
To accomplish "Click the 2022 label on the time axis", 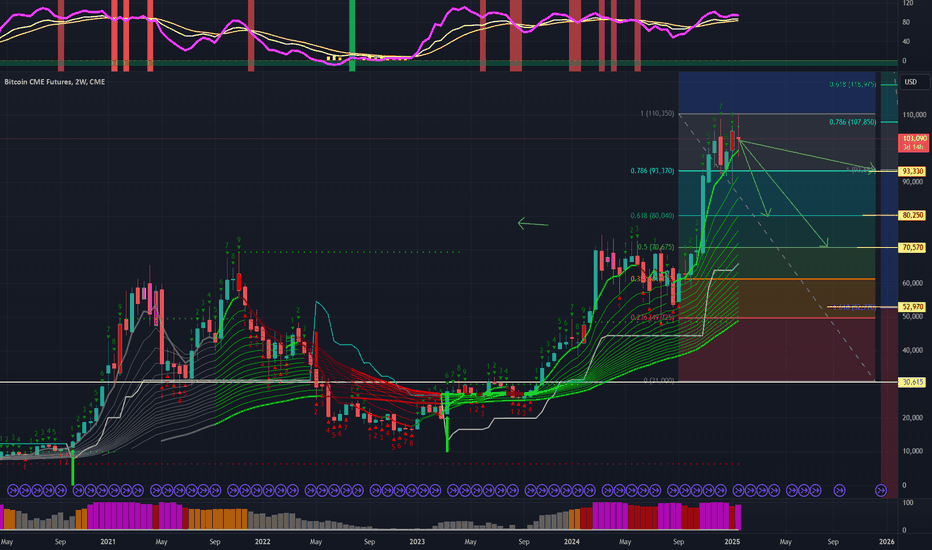I will [x=262, y=542].
